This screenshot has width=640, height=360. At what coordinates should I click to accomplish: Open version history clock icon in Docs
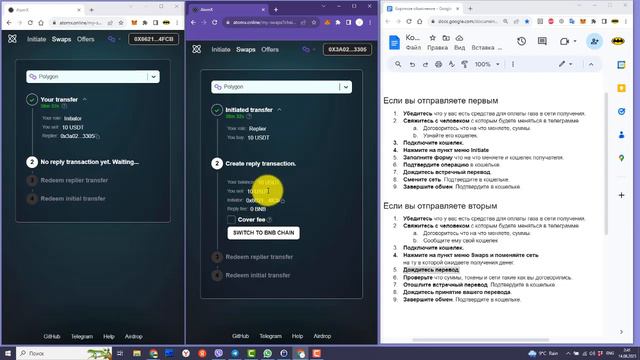coord(521,41)
